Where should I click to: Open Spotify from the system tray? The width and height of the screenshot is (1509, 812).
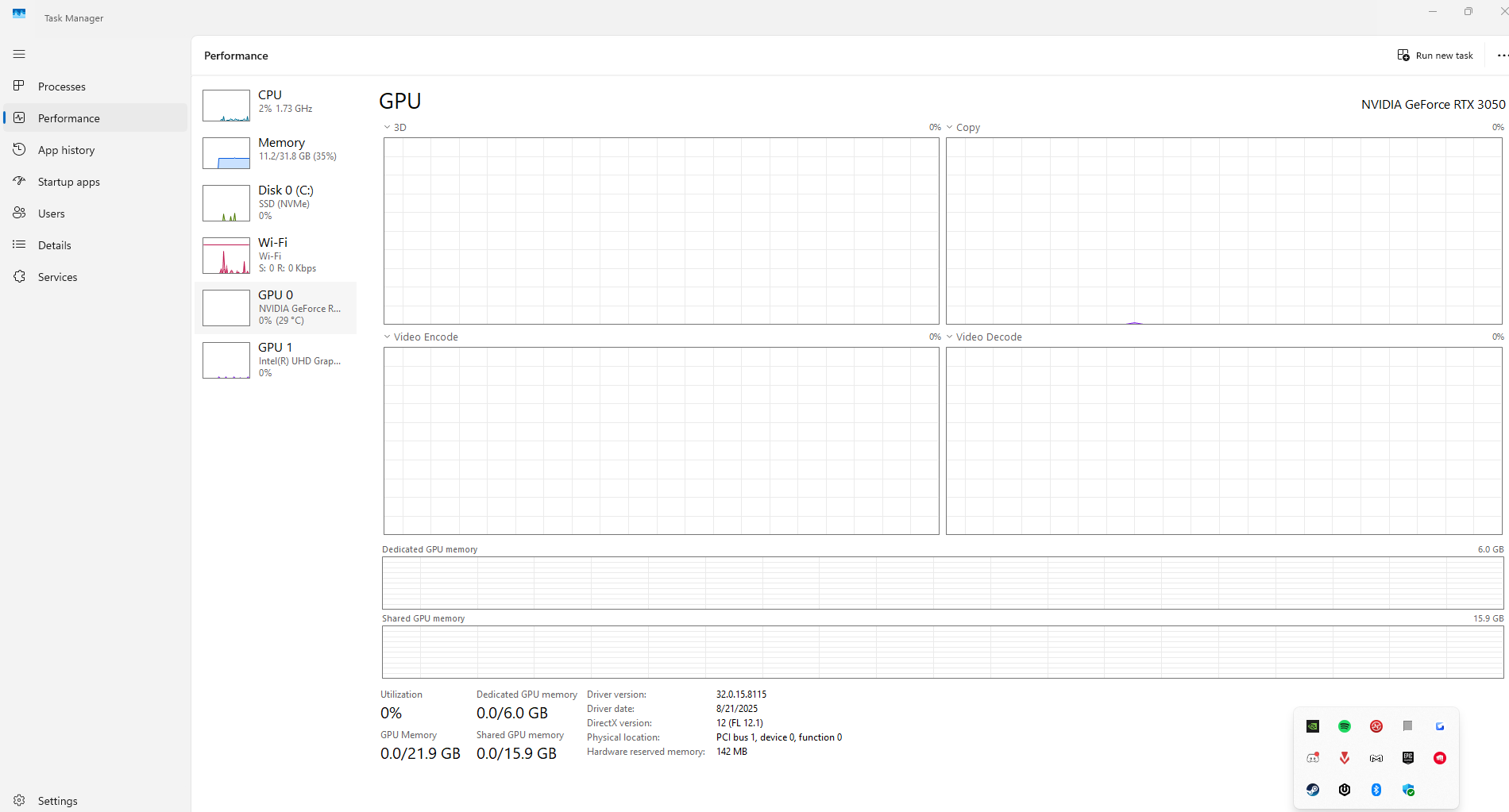click(x=1345, y=726)
